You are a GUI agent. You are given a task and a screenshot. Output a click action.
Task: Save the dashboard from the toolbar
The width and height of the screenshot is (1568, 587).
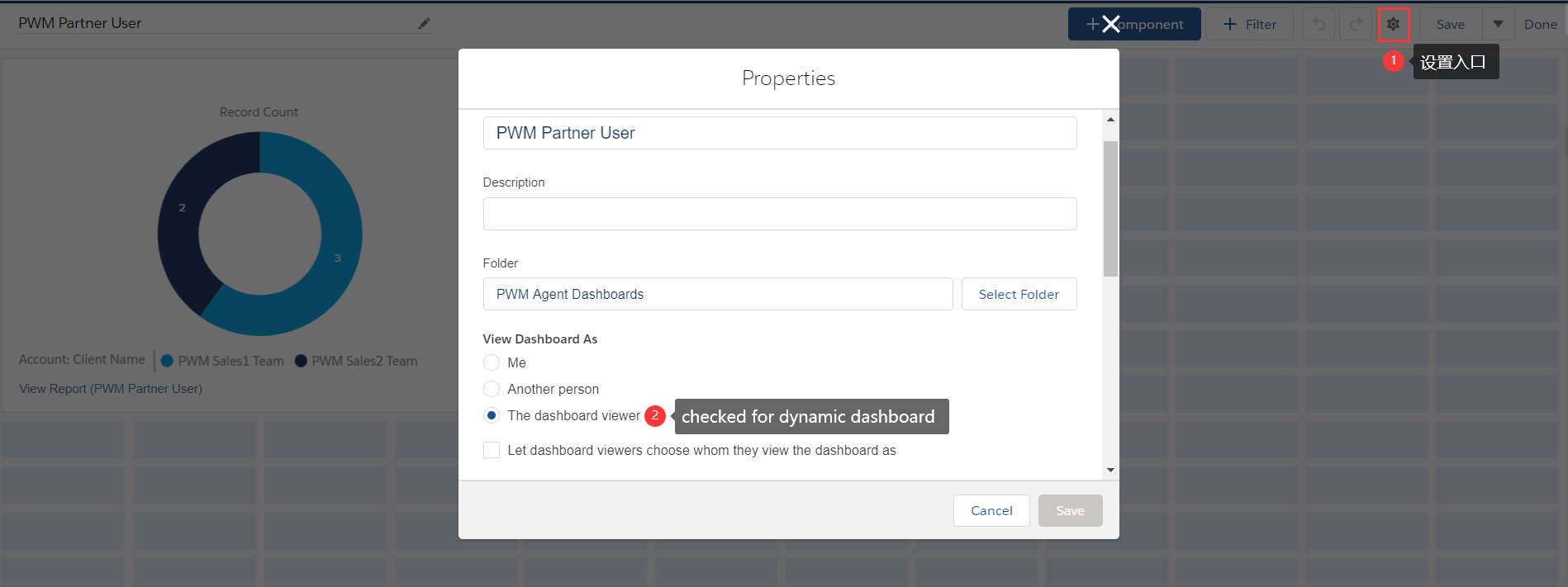click(x=1450, y=24)
